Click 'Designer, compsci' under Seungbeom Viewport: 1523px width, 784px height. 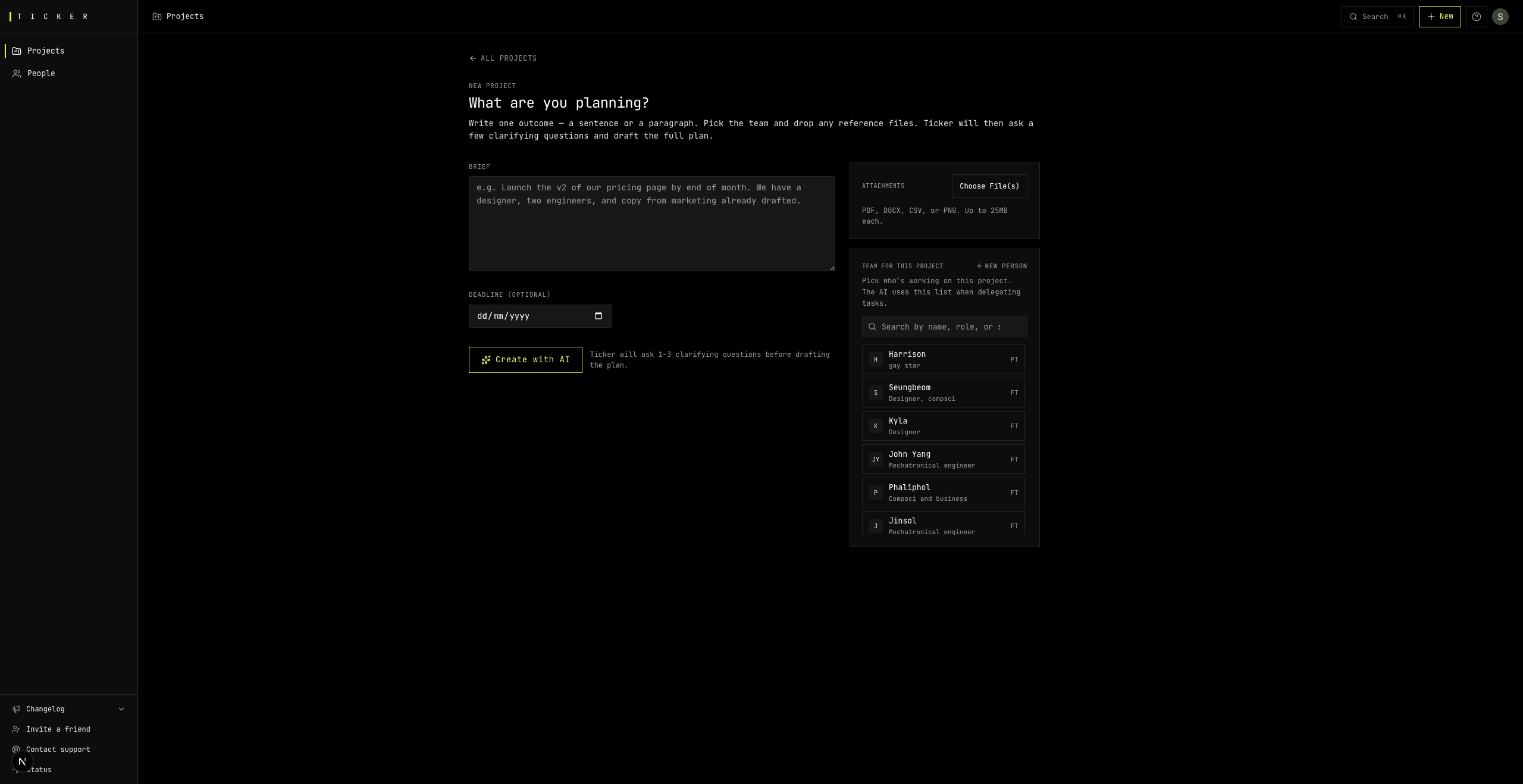[922, 399]
